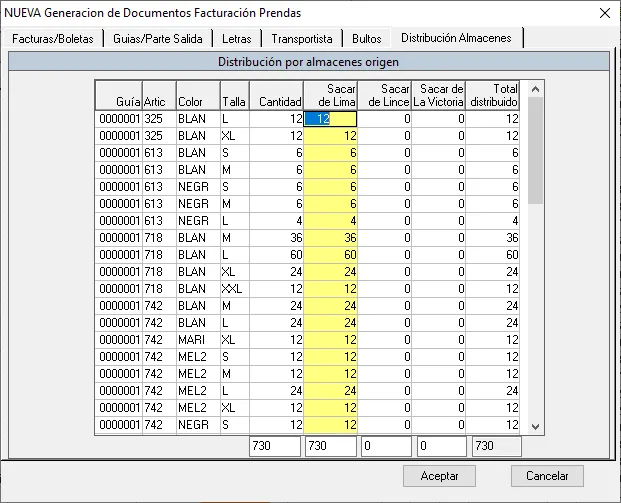Click Sacar de Lima value 24 for 742 MEL2 L
The image size is (621, 503).
point(330,391)
